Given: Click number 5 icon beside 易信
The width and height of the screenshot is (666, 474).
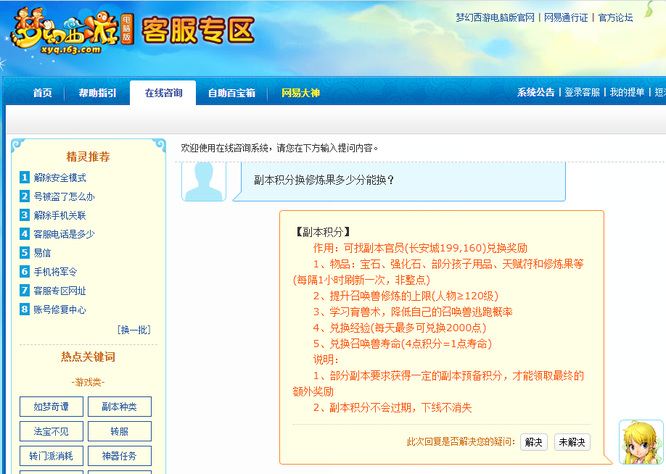Looking at the screenshot, I should tap(25, 252).
